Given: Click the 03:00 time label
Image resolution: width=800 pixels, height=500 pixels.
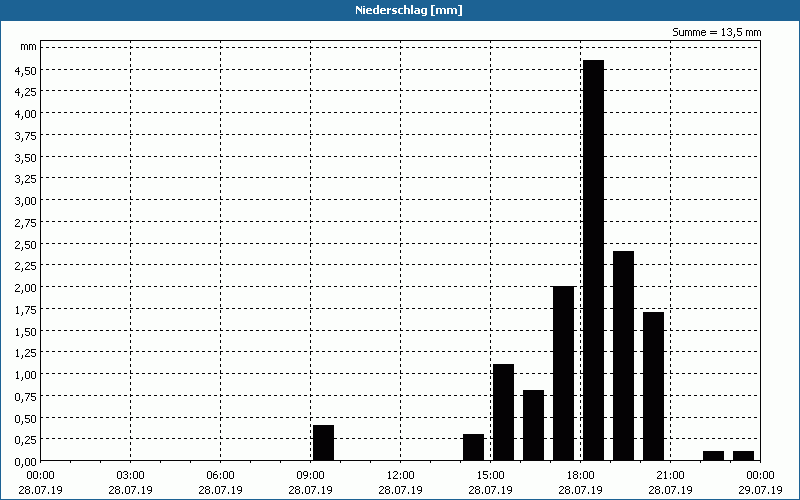Looking at the screenshot, I should pos(131,476).
